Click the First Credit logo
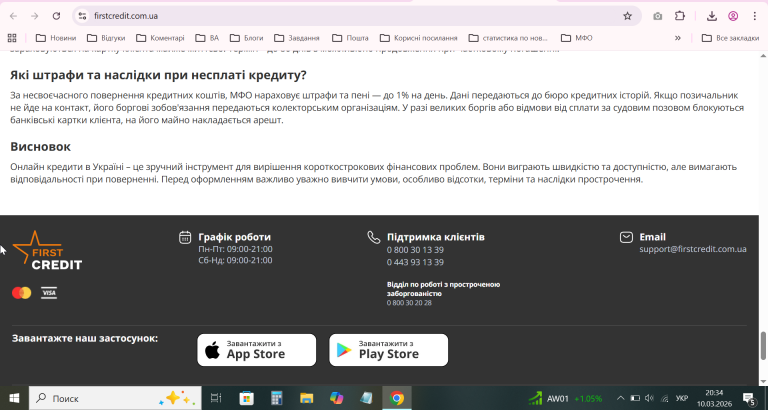The image size is (768, 410). [47, 250]
